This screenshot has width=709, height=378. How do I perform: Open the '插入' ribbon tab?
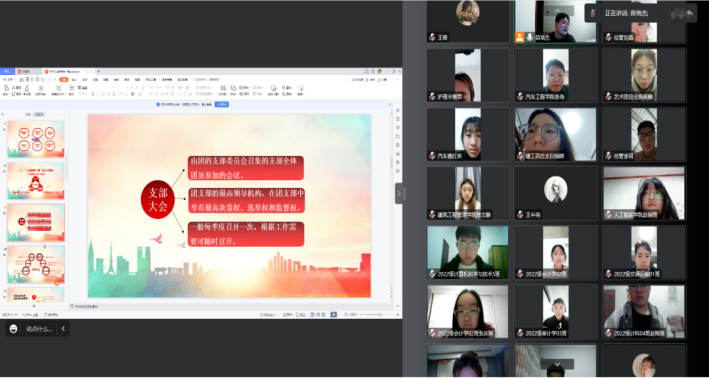coord(74,80)
